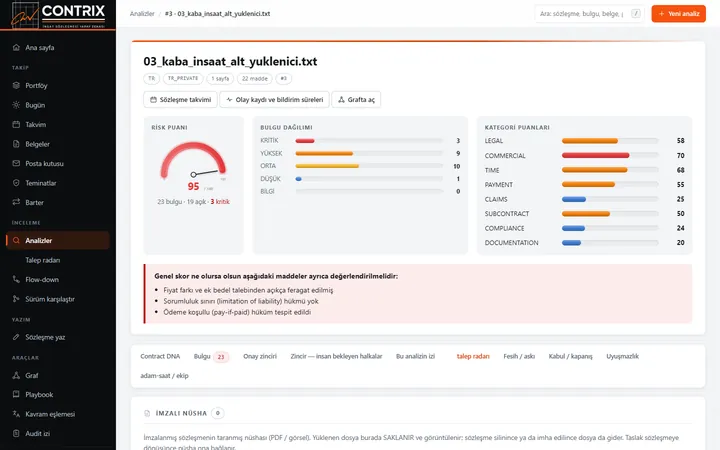Click the Commercial category score bar
This screenshot has height=450, width=720.
click(610, 155)
